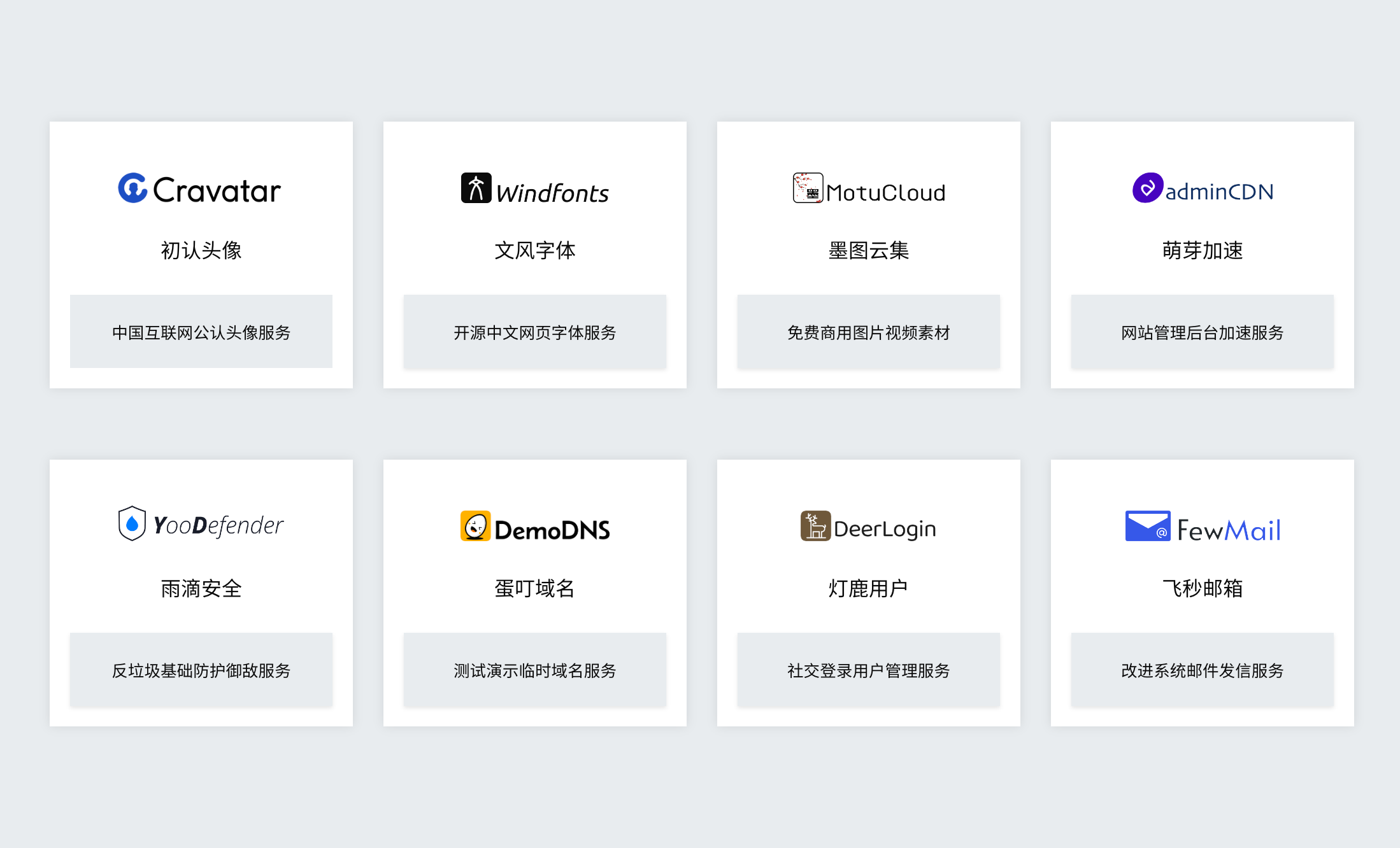The width and height of the screenshot is (1400, 848).
Task: Click the 改进系统邮件发信服务 button
Action: point(1203,669)
